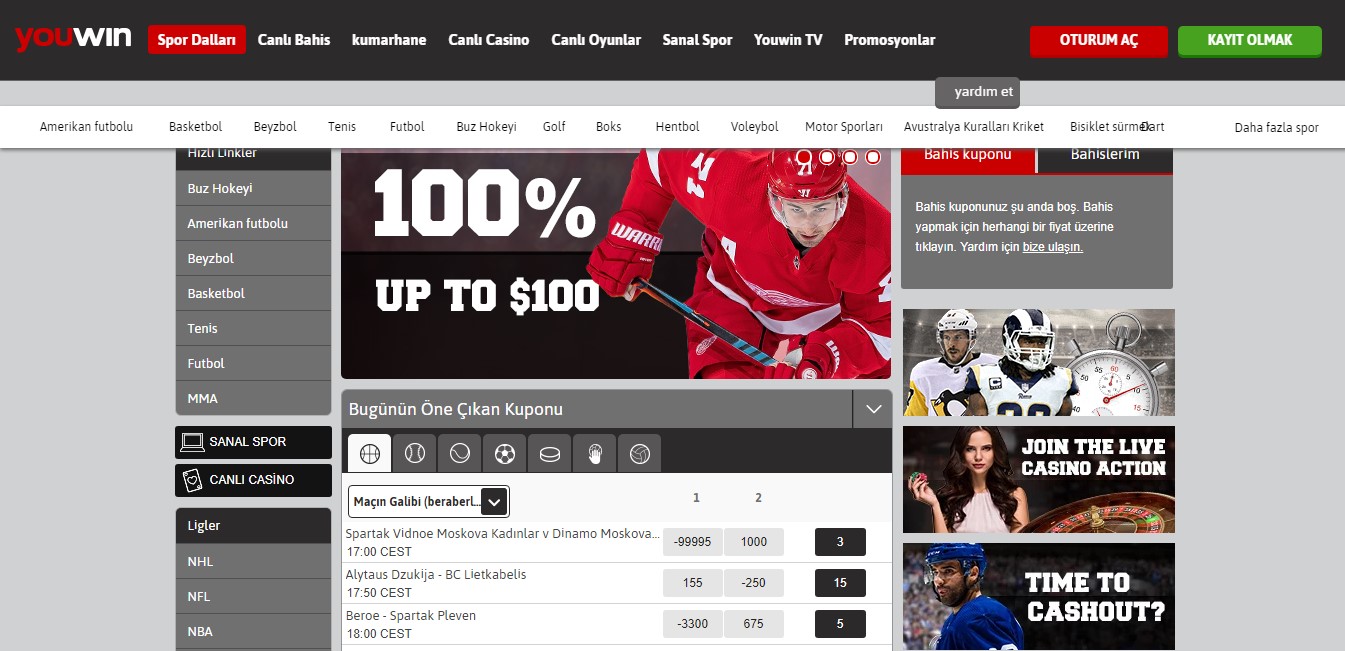Viewport: 1345px width, 651px height.
Task: Click the card icon beside CANLI CASİNO
Action: (192, 480)
